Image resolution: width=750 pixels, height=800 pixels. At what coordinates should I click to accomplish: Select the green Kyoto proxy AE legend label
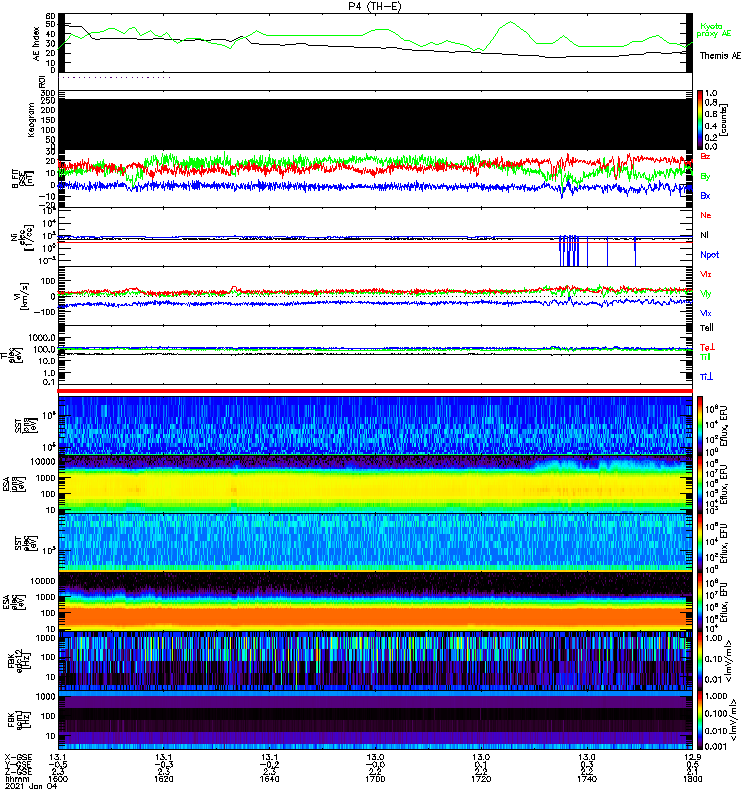pos(714,30)
